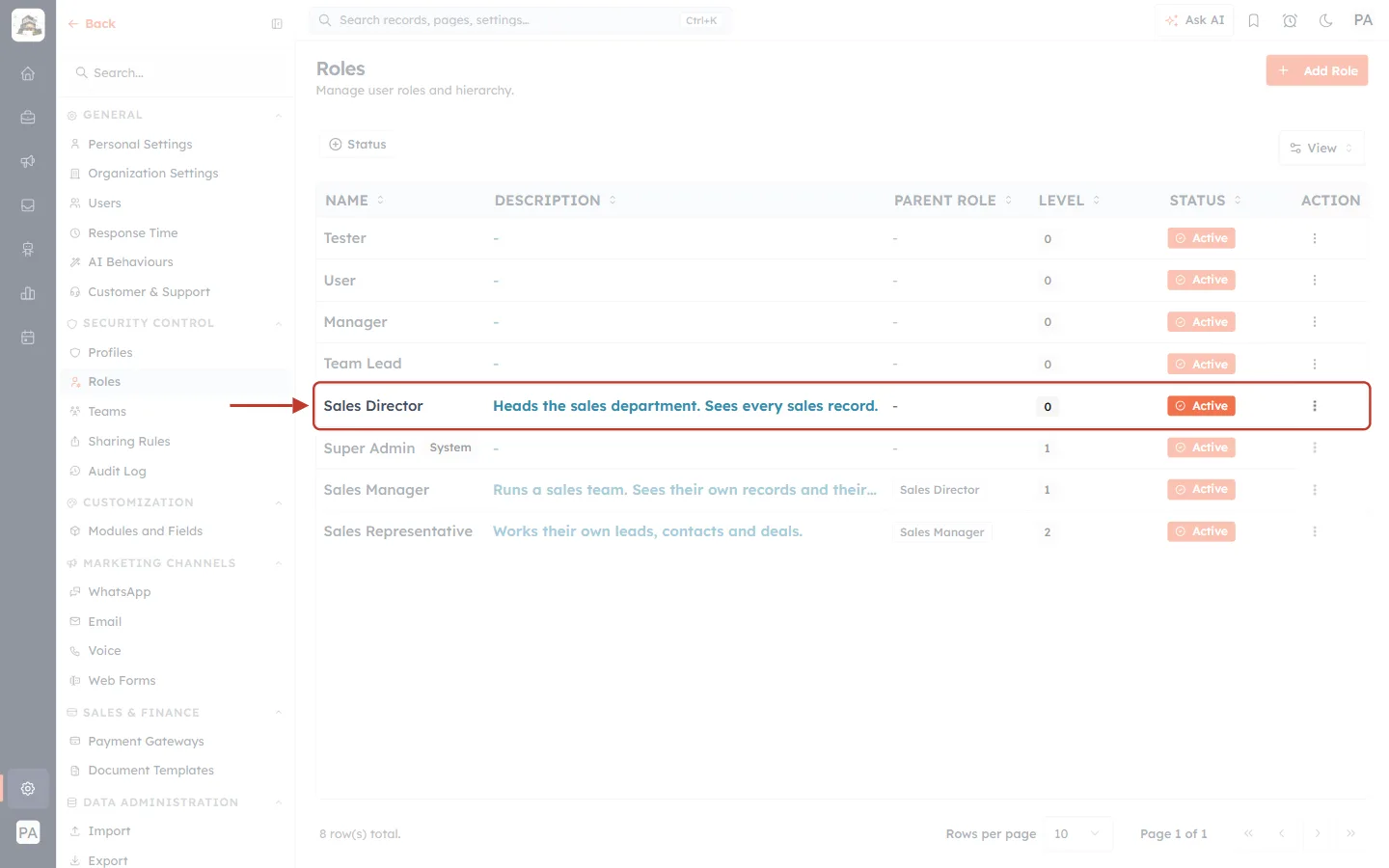Open action menu for Sales Manager row
1389x868 pixels.
click(x=1315, y=490)
